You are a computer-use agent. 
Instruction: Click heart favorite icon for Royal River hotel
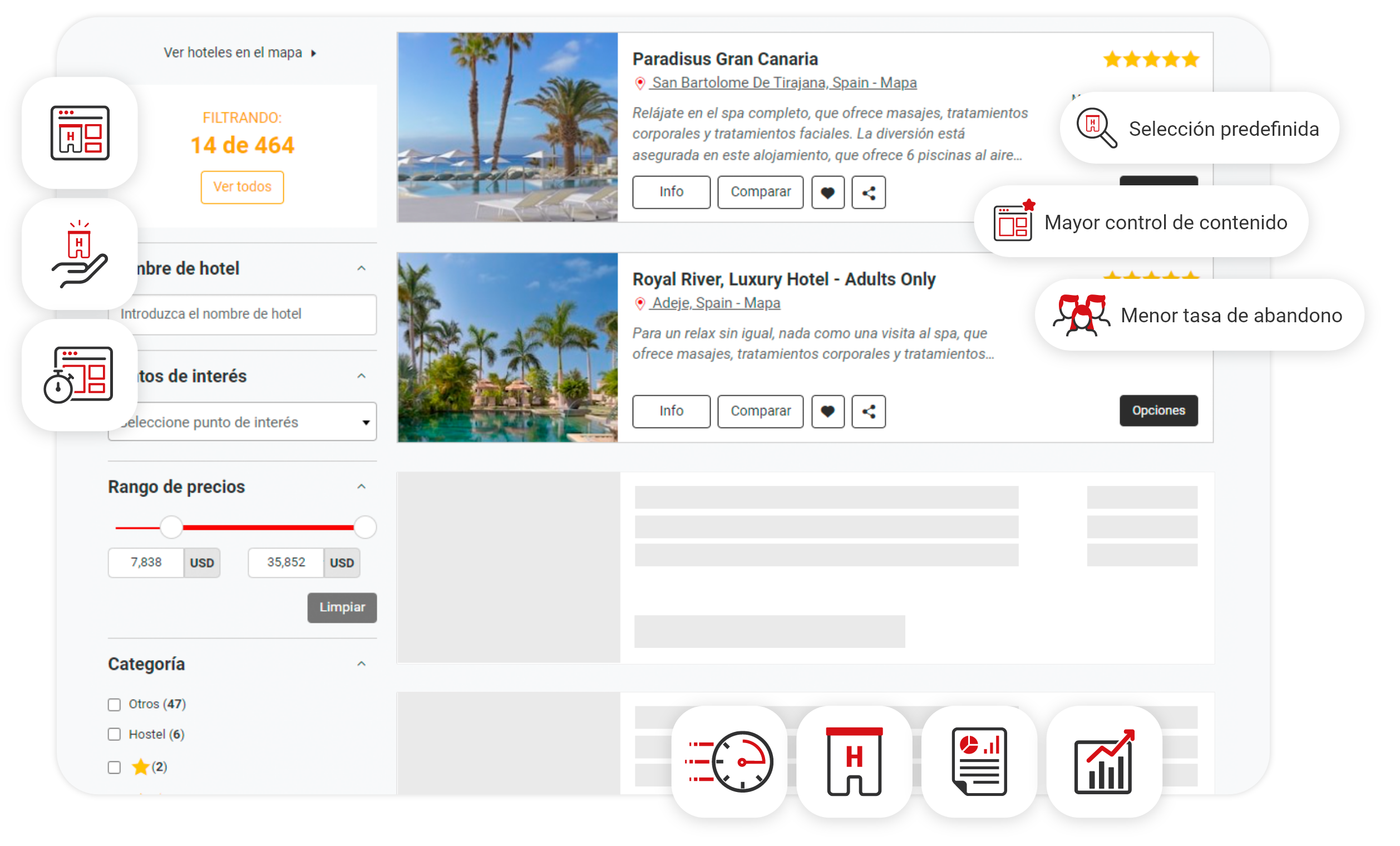click(x=827, y=411)
